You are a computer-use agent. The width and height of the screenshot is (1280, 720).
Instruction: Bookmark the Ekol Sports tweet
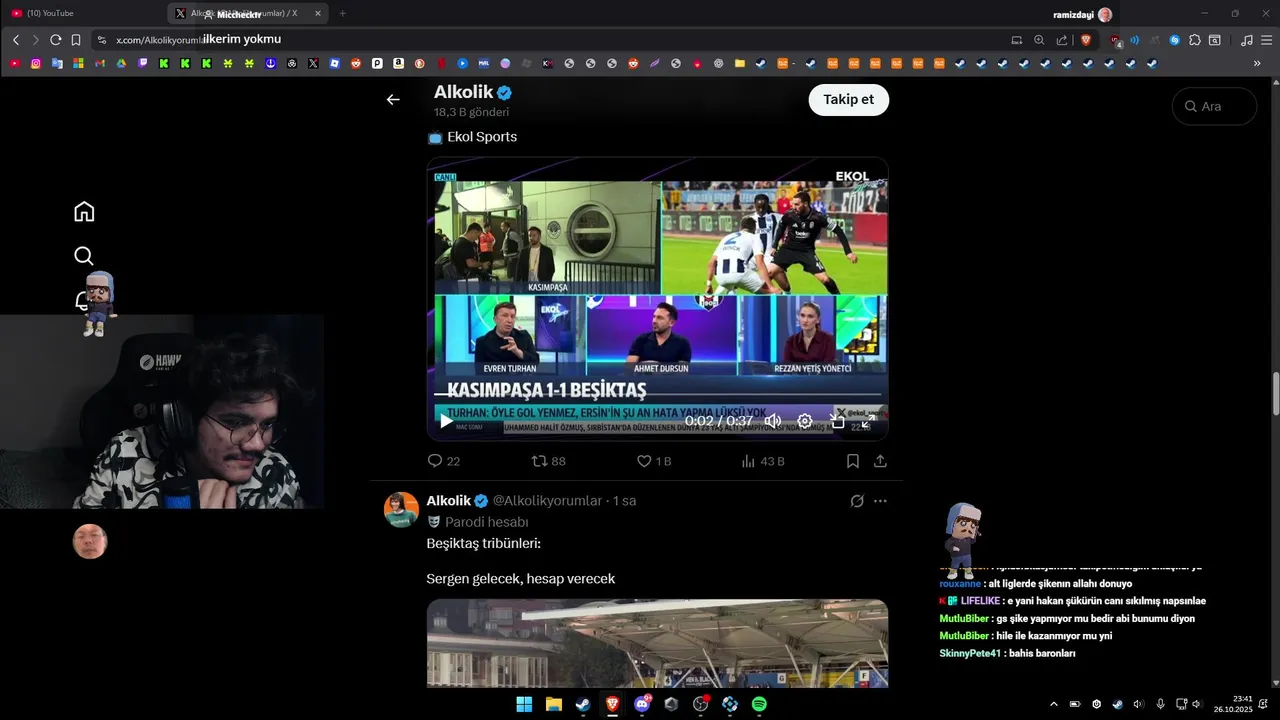coord(853,461)
